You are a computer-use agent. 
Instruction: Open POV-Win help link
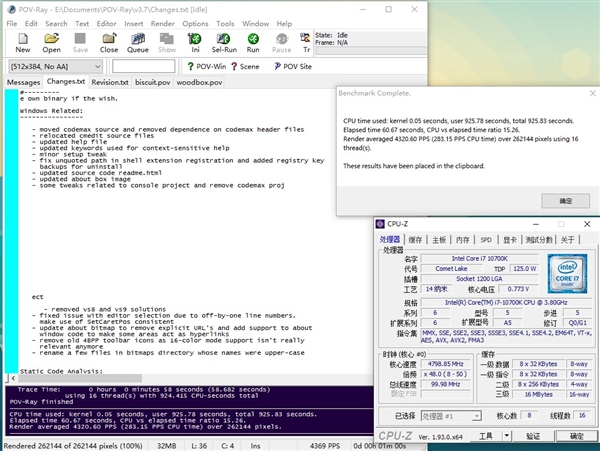pos(207,67)
